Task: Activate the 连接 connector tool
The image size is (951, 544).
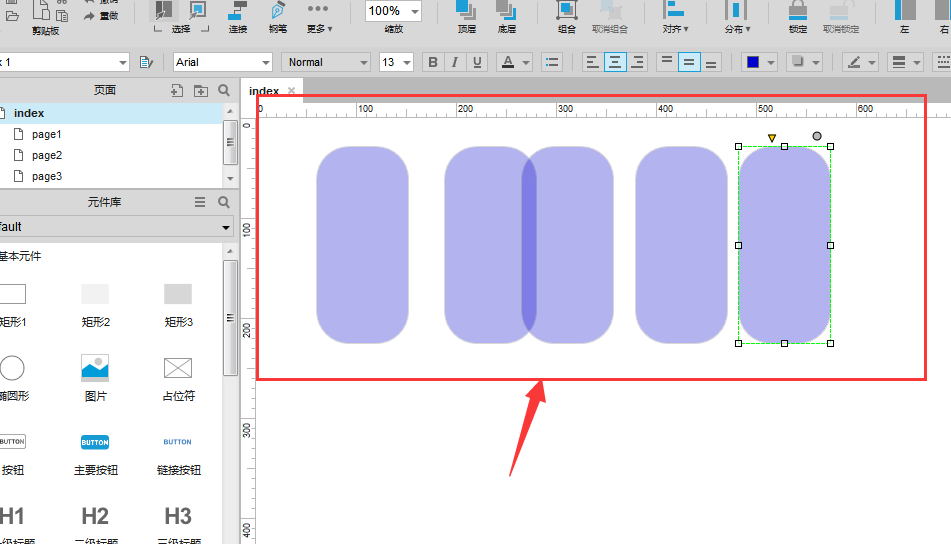Action: pos(238,16)
